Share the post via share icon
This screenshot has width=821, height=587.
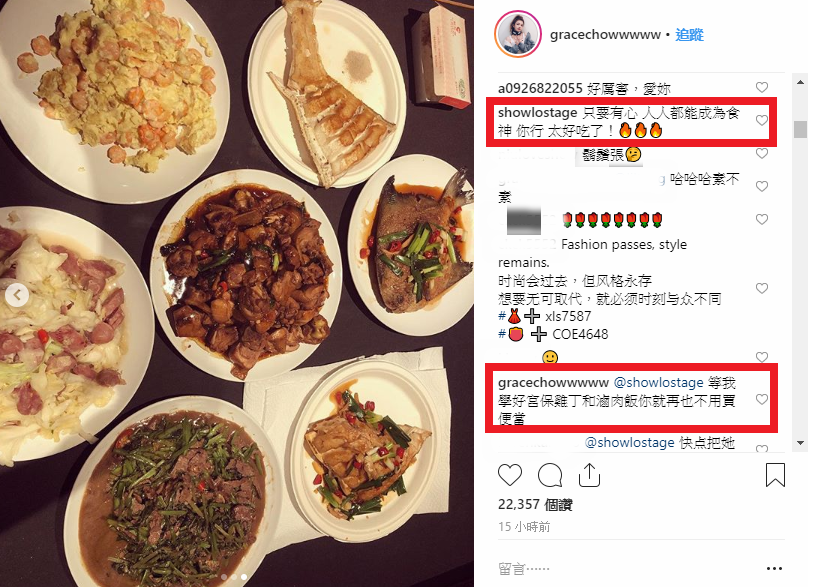[589, 475]
